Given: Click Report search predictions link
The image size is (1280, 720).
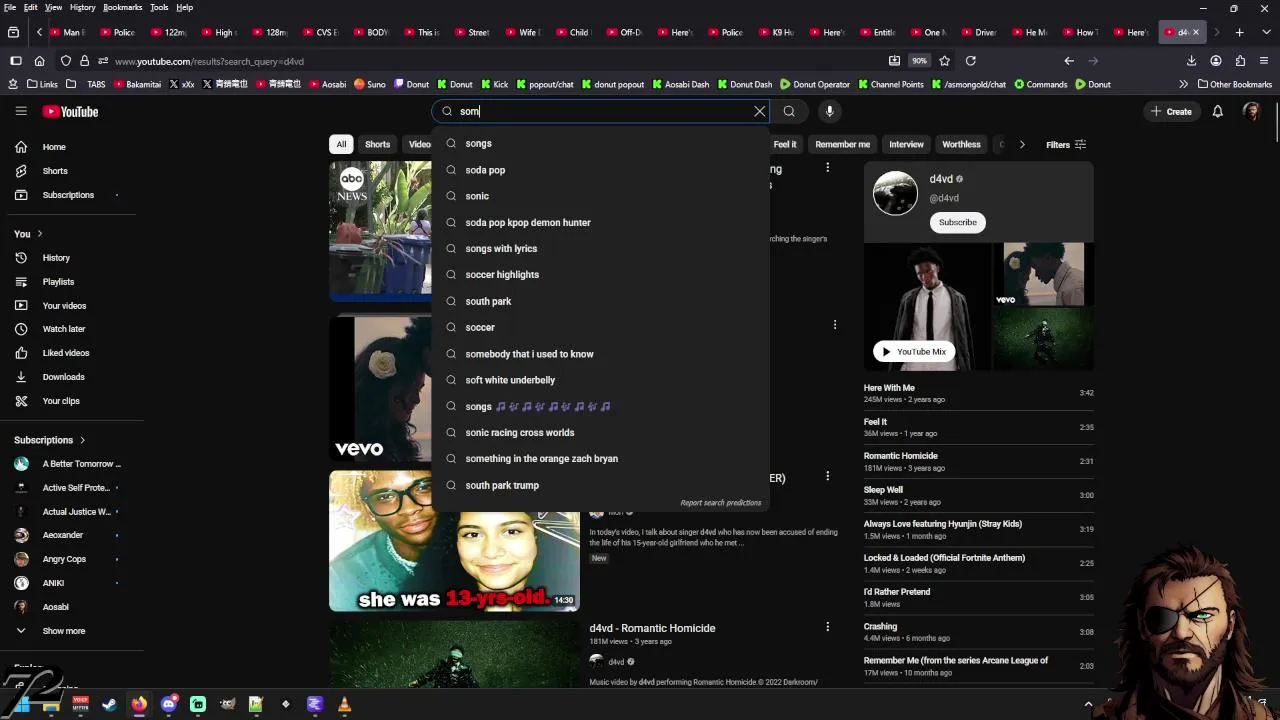Looking at the screenshot, I should (720, 503).
